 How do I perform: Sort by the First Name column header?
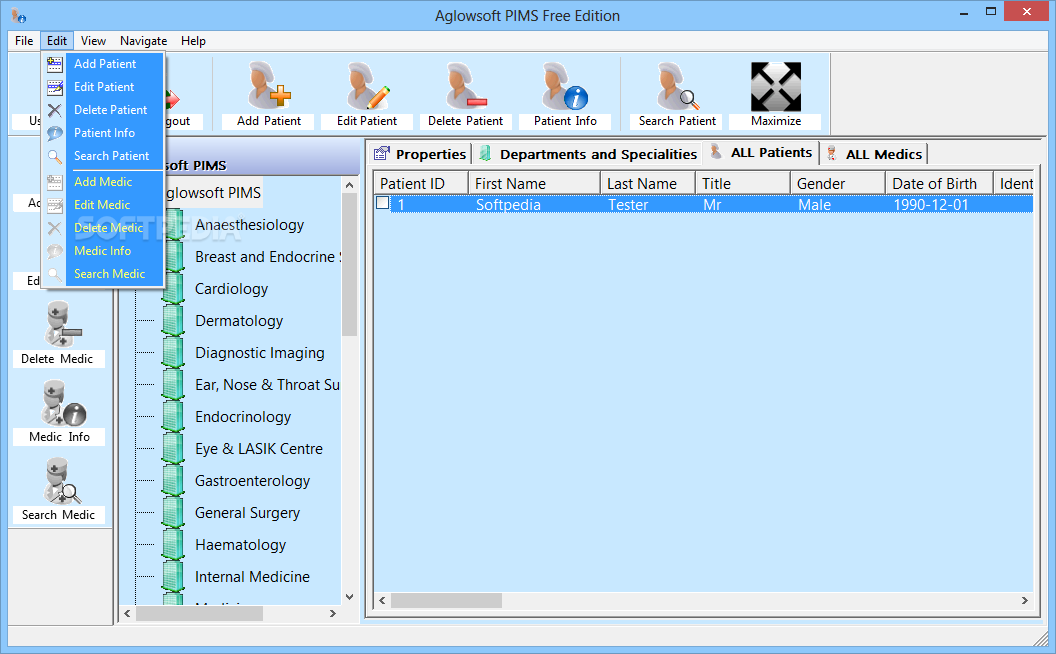[x=534, y=183]
